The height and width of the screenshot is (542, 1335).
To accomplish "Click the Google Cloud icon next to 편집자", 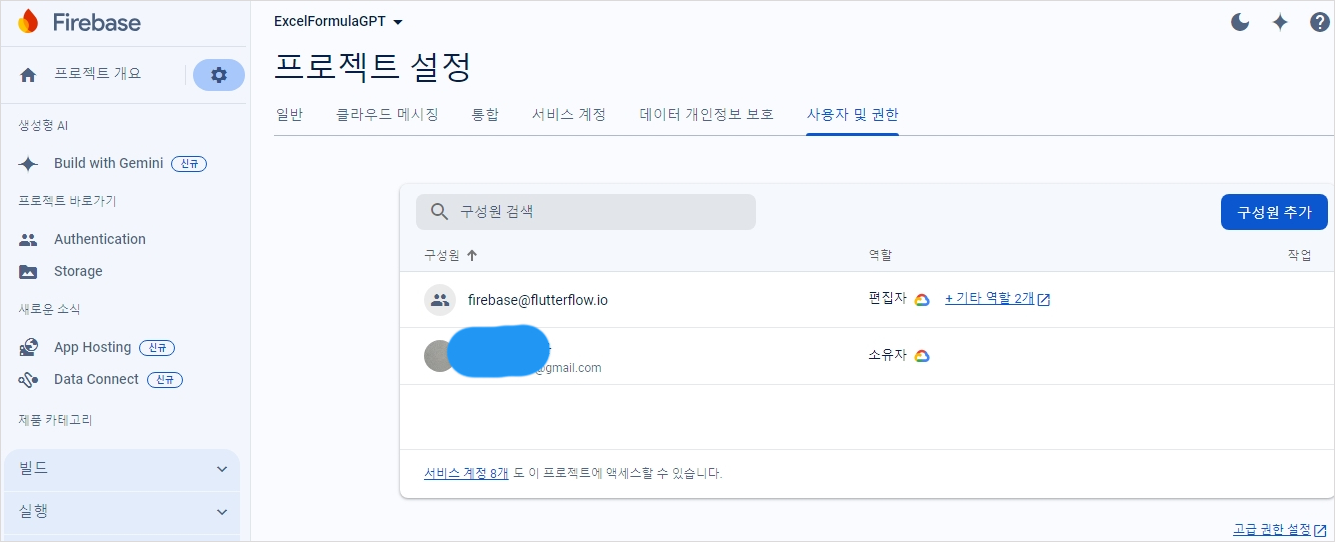I will [x=922, y=299].
